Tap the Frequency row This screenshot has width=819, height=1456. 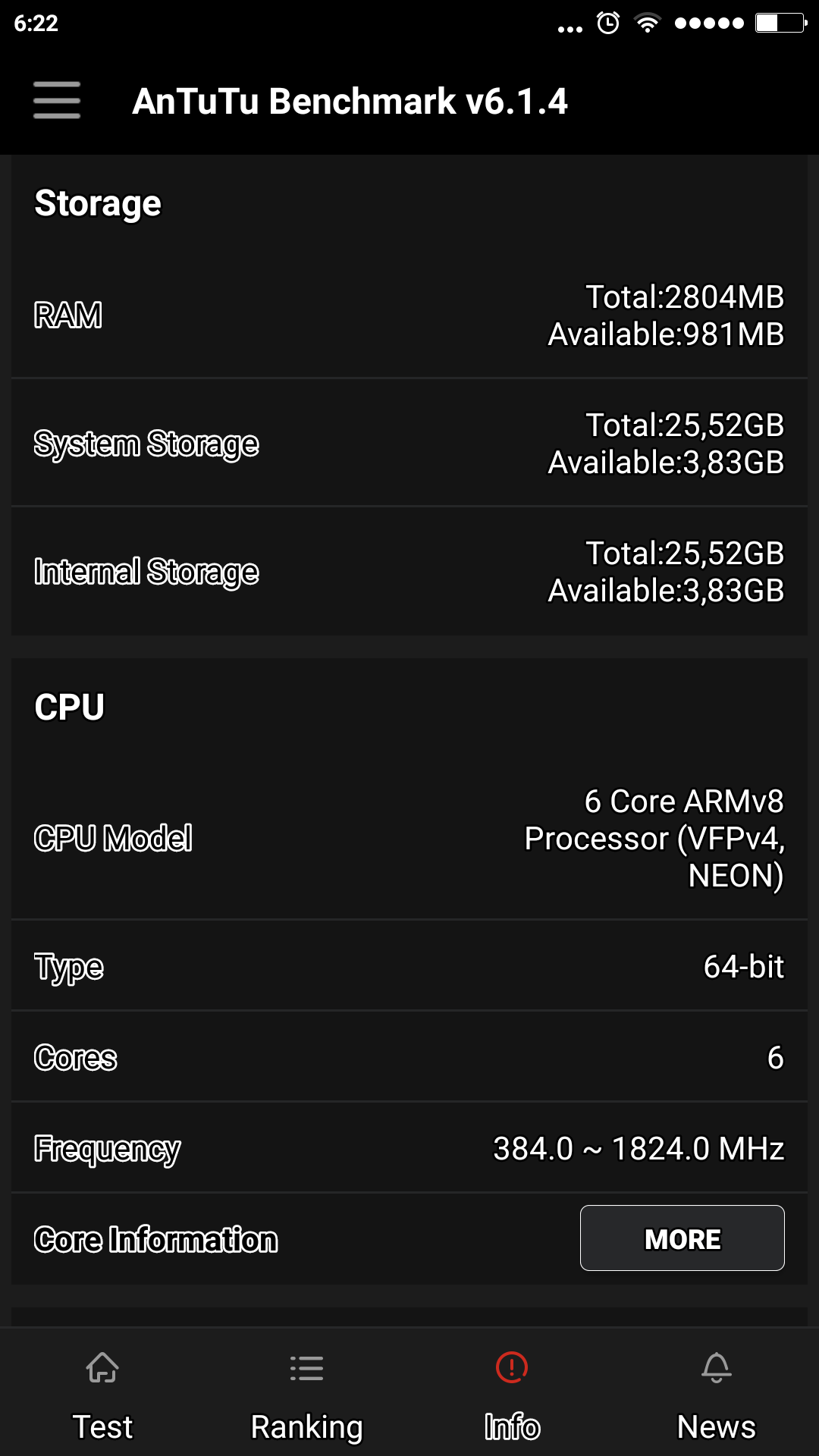[x=409, y=1148]
